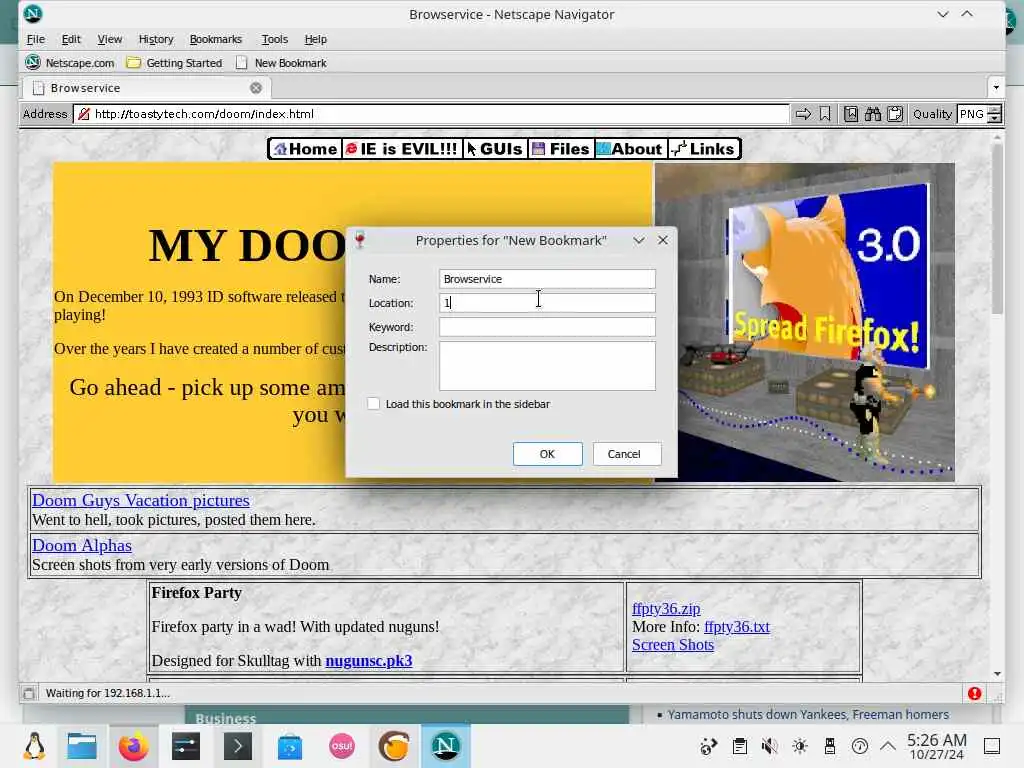Click the bookmark Location field
The image size is (1024, 768).
point(547,303)
